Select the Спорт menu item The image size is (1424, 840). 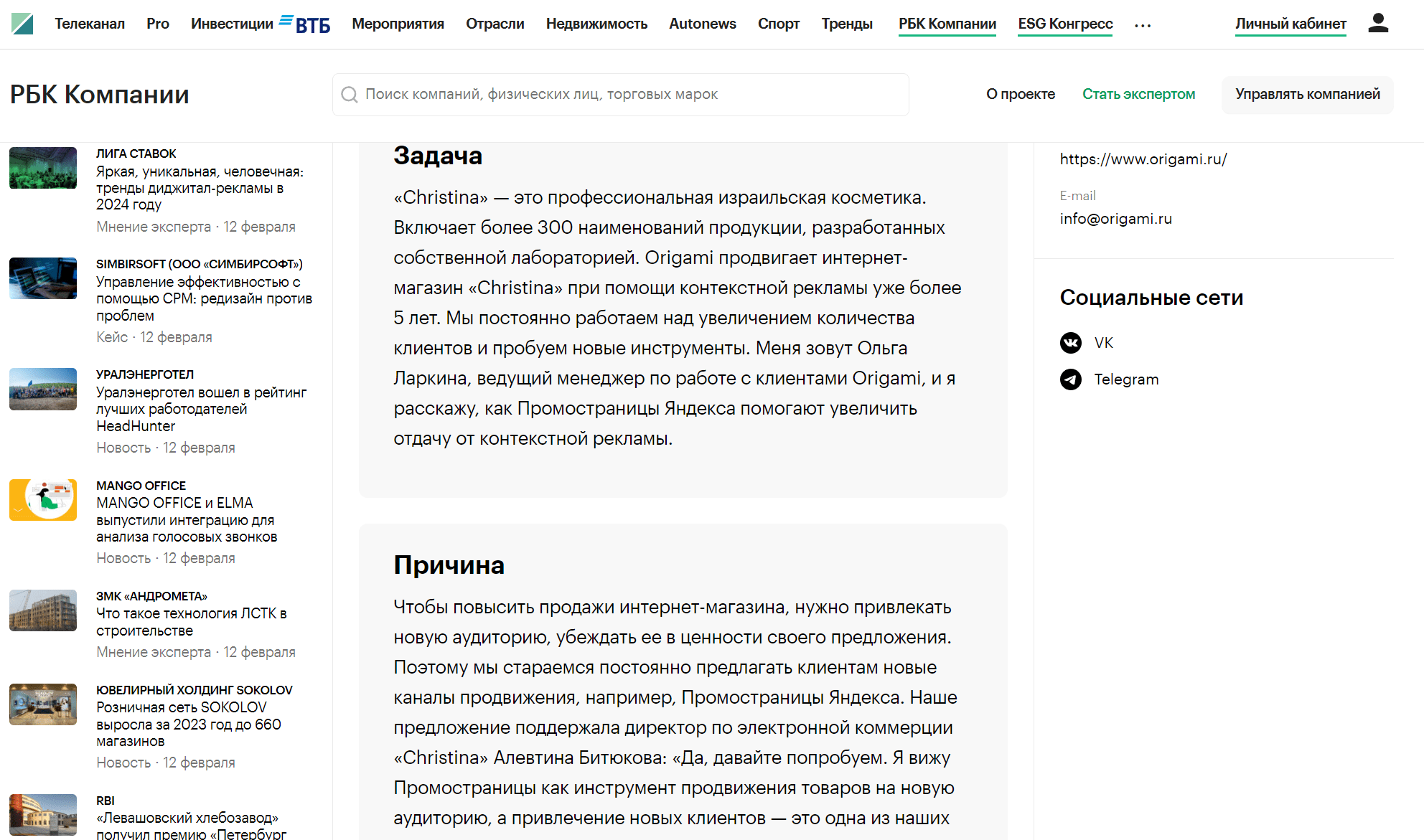click(x=779, y=24)
